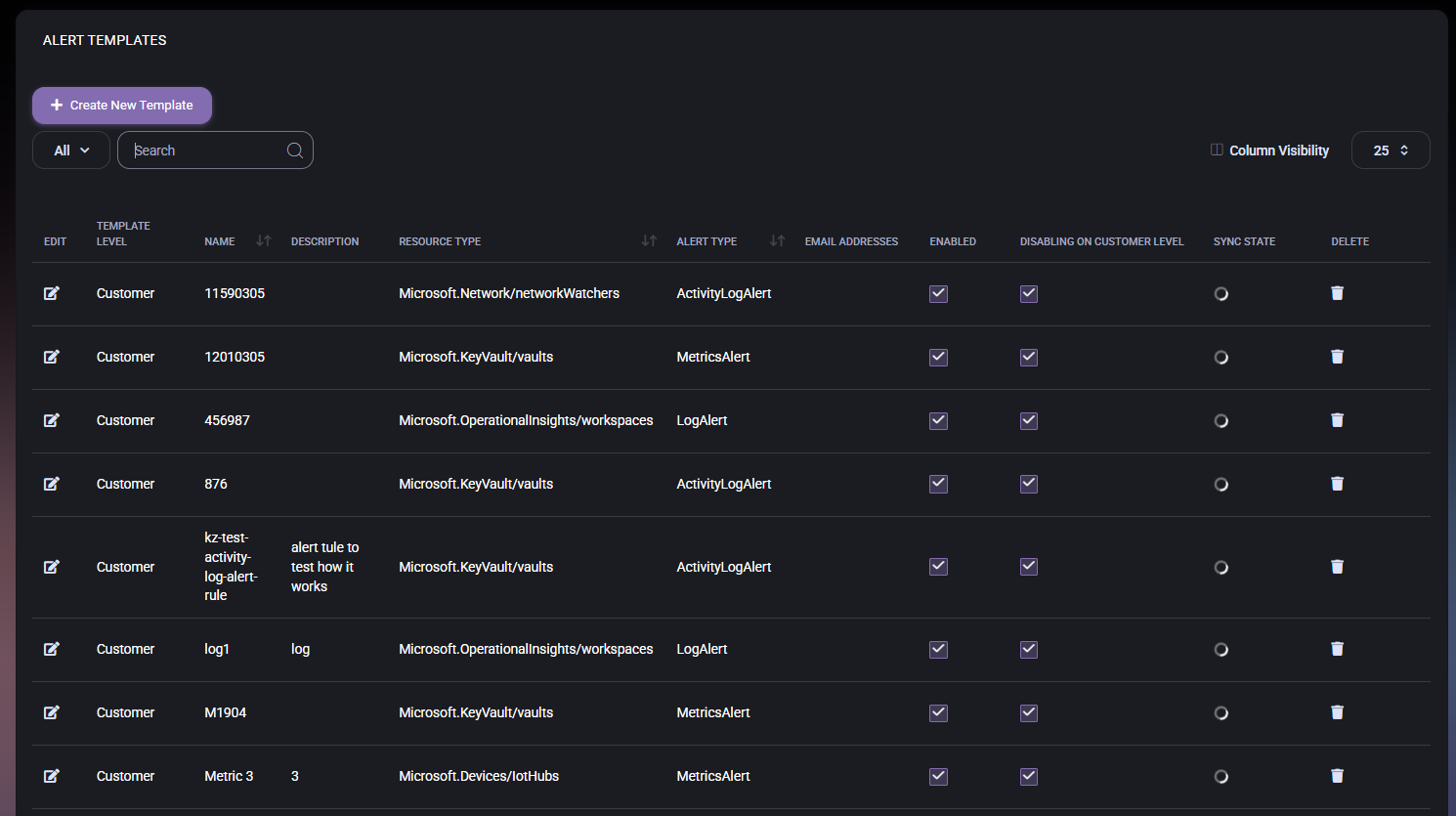The image size is (1456, 816).
Task: Disable the Enabled checkbox for log1
Action: click(x=938, y=650)
